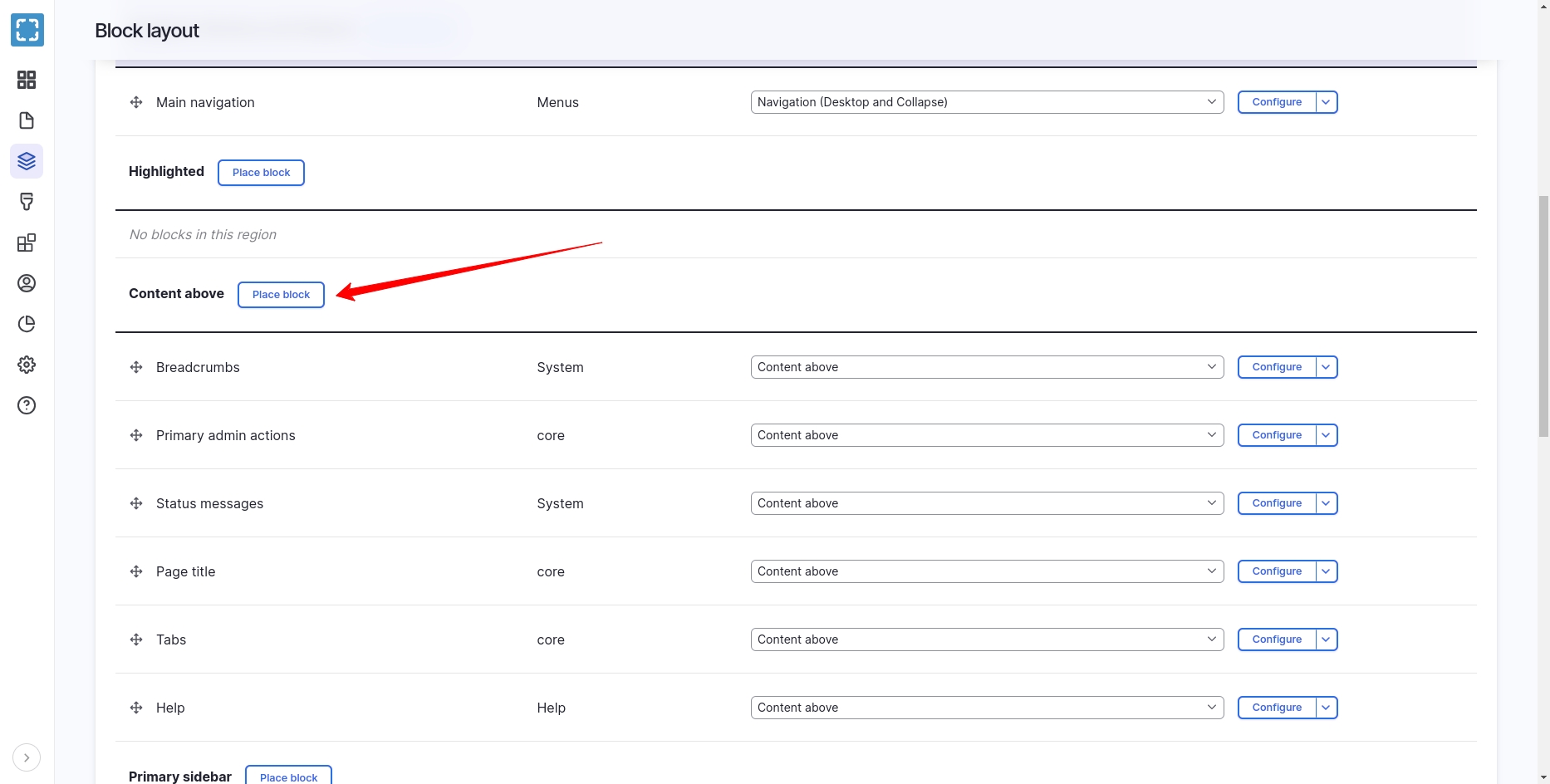Open the Dashboard grid icon in sidebar

[27, 80]
